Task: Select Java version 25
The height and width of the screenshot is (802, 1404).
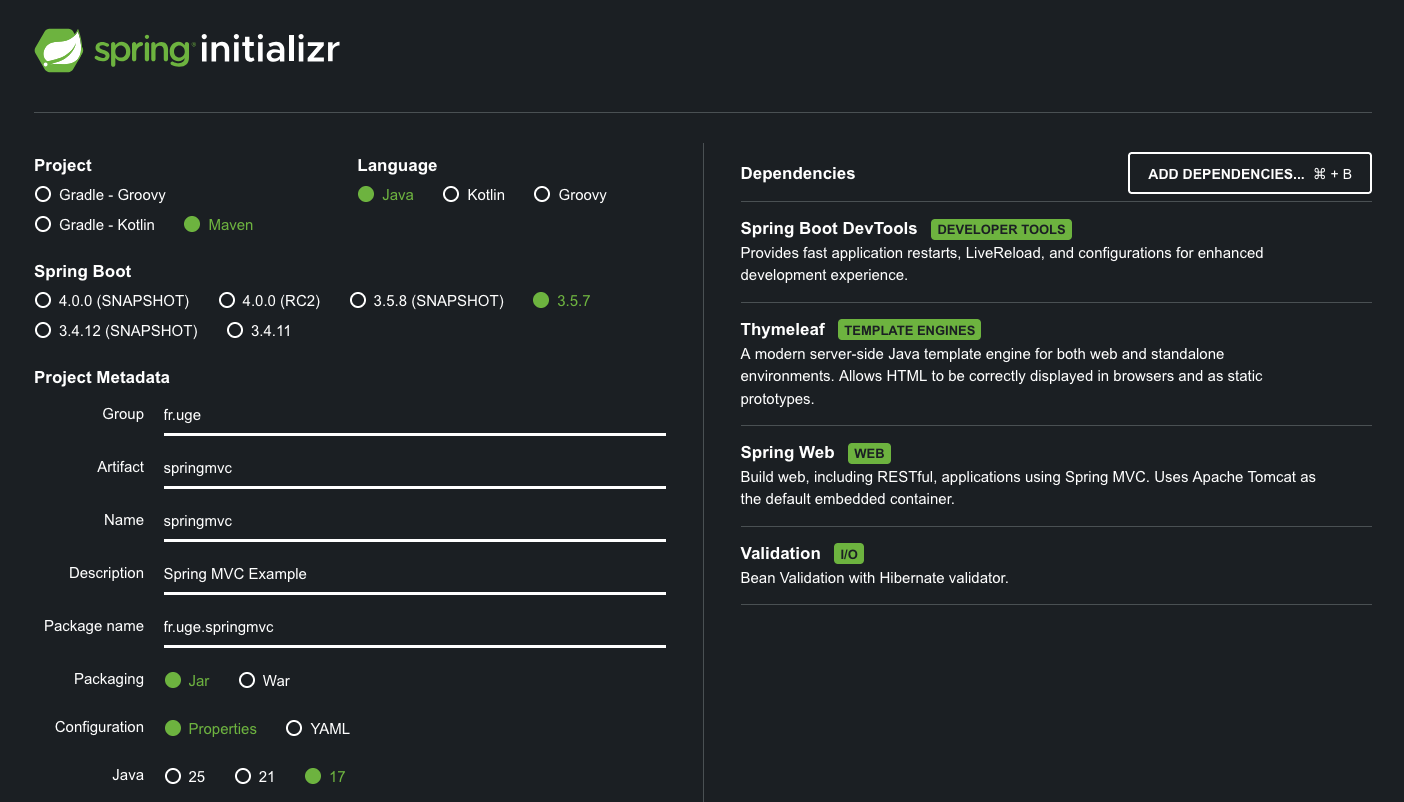Action: click(x=185, y=777)
